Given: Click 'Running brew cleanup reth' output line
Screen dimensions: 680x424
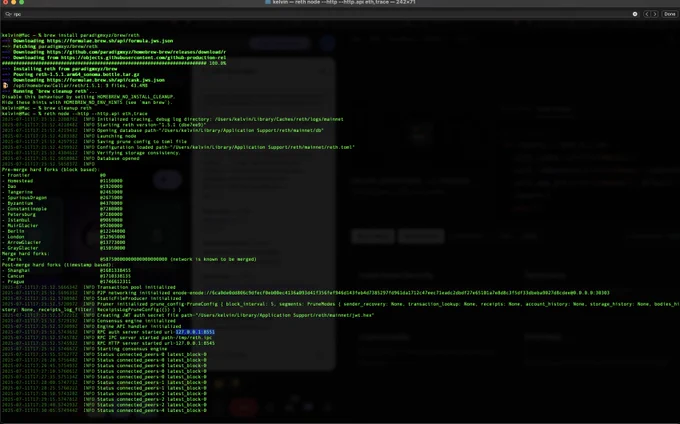Looking at the screenshot, I should coord(49,91).
